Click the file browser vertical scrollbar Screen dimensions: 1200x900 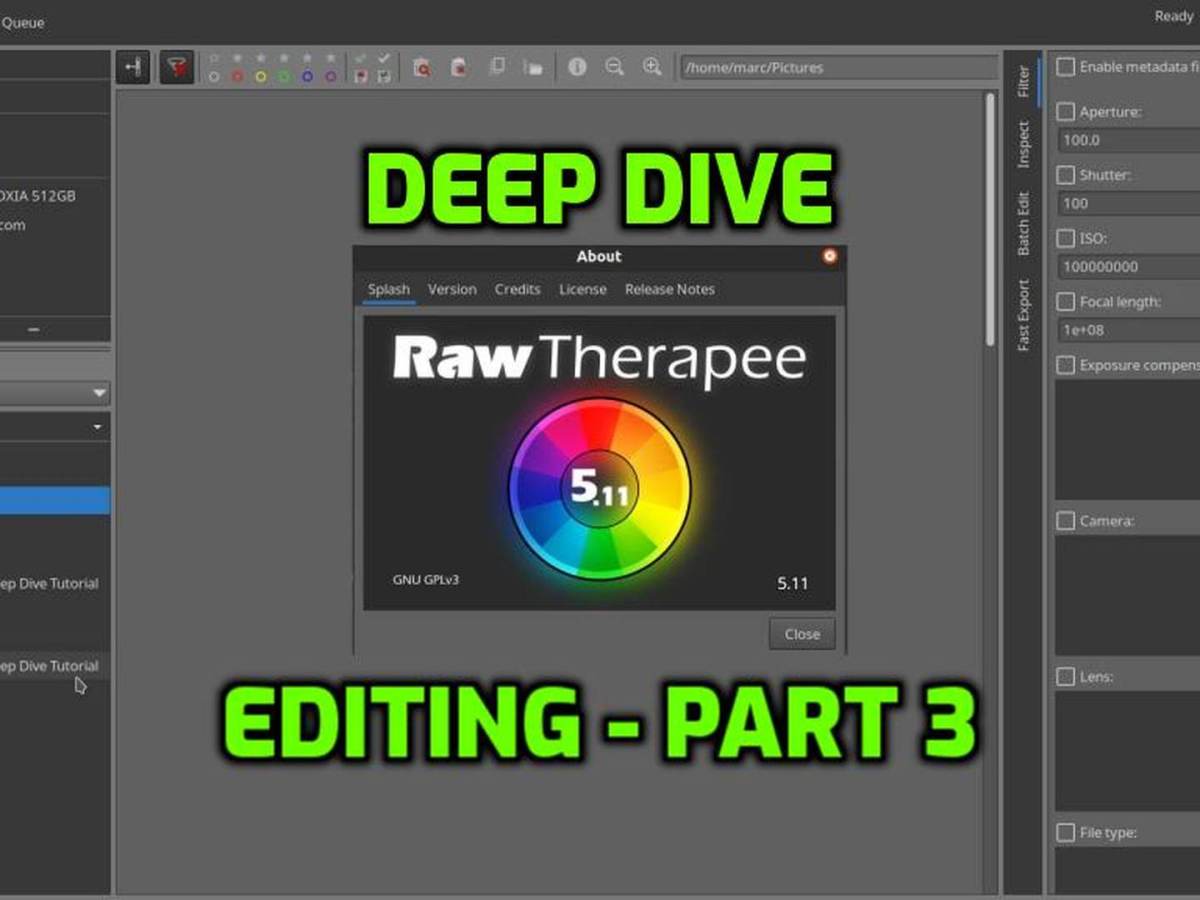pyautogui.click(x=990, y=220)
